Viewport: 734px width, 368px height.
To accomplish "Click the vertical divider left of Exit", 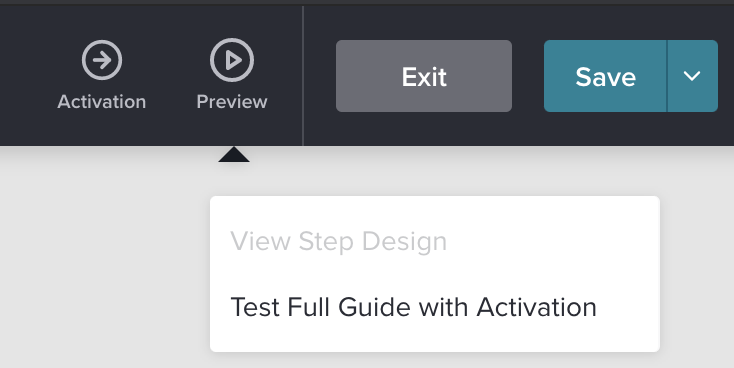I will [x=303, y=76].
